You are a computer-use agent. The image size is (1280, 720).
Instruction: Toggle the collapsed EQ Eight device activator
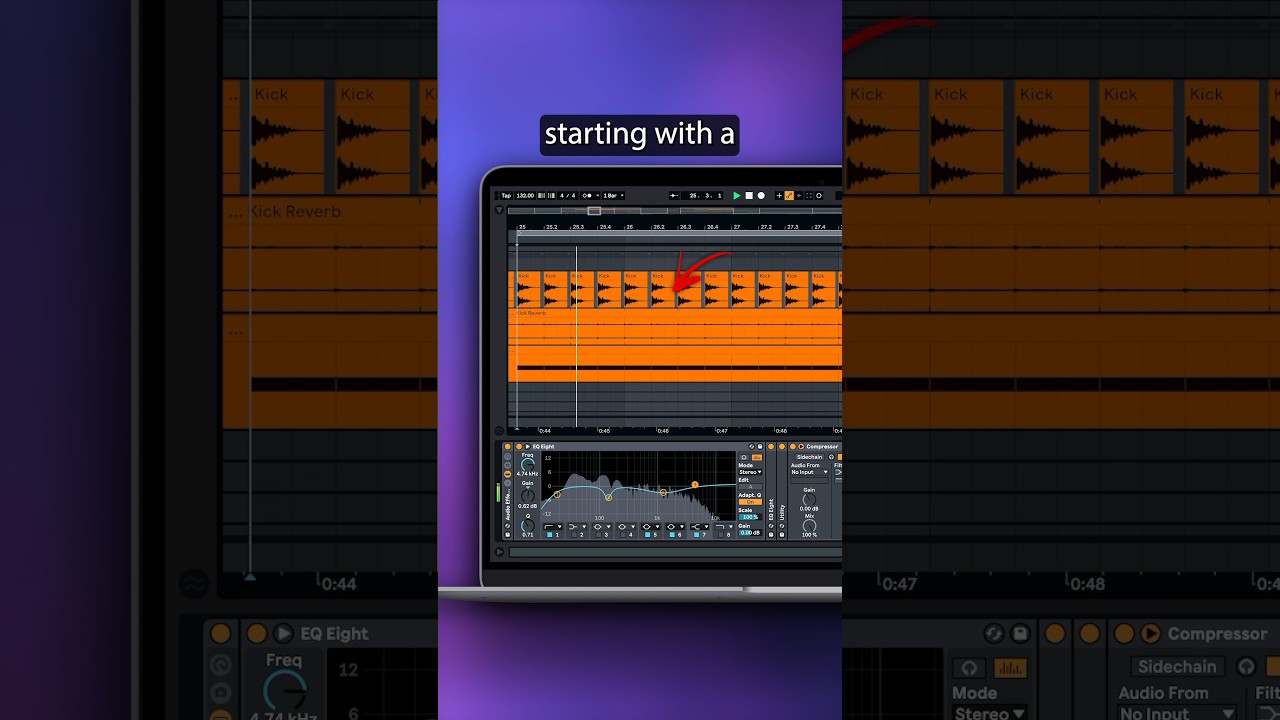pos(771,447)
